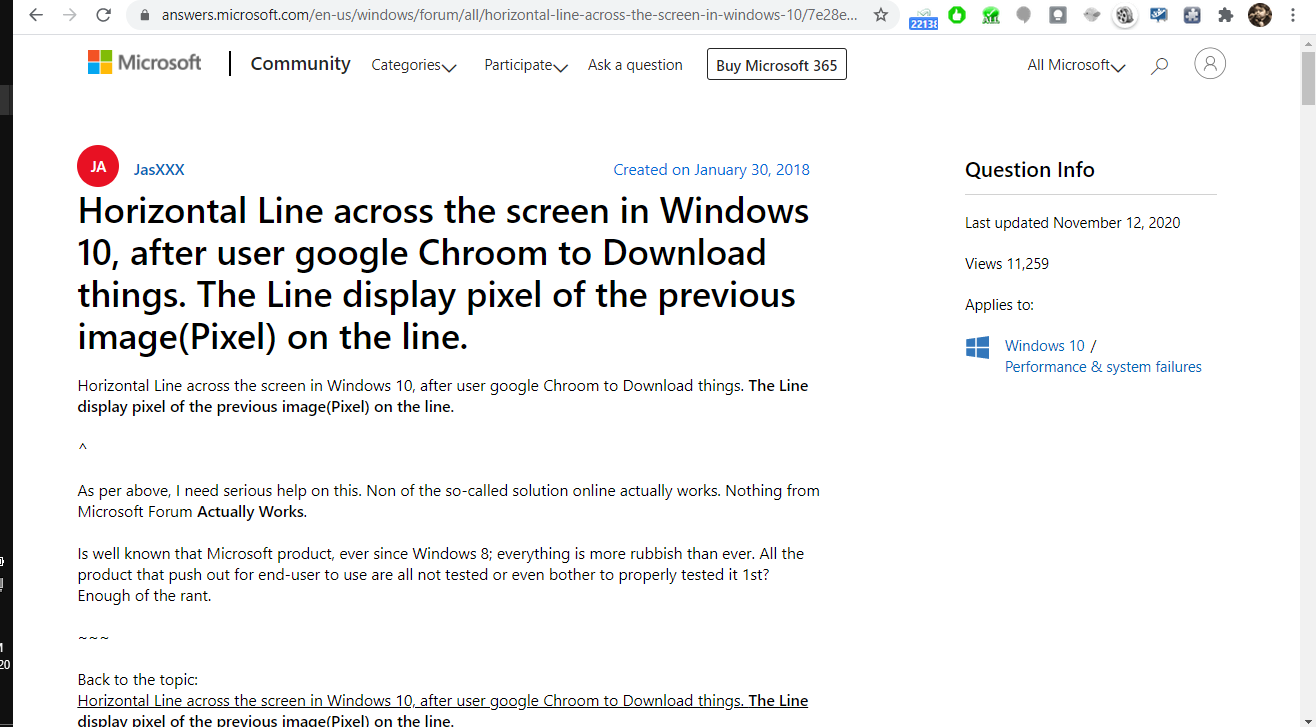1316x727 pixels.
Task: Expand the All Microsoft dropdown
Action: 1076,65
